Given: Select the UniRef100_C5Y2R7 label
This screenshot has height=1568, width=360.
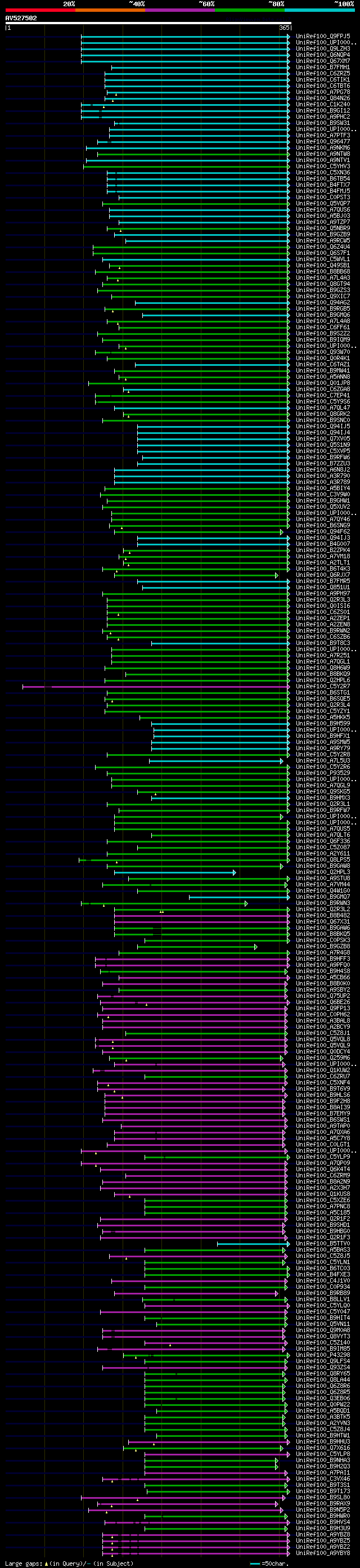Looking at the screenshot, I should coord(323,686).
